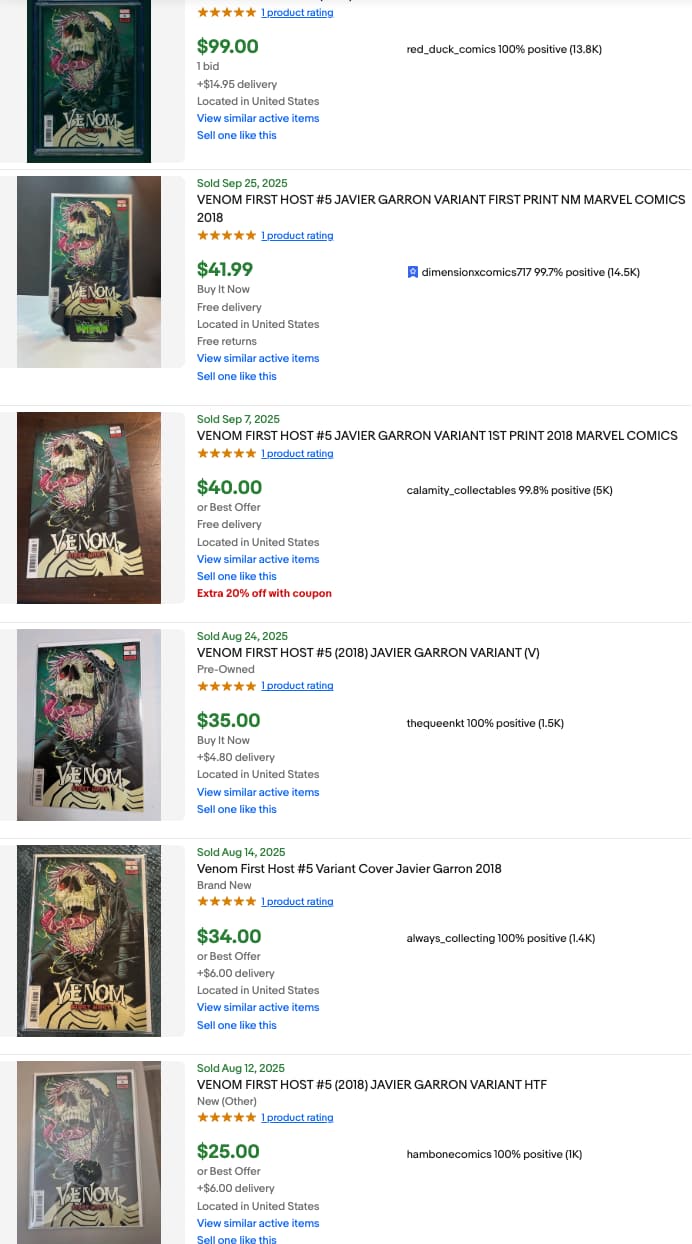Screen dimensions: 692x1244
Task: Click the star rating on the $40.00 listing
Action: (x=226, y=454)
